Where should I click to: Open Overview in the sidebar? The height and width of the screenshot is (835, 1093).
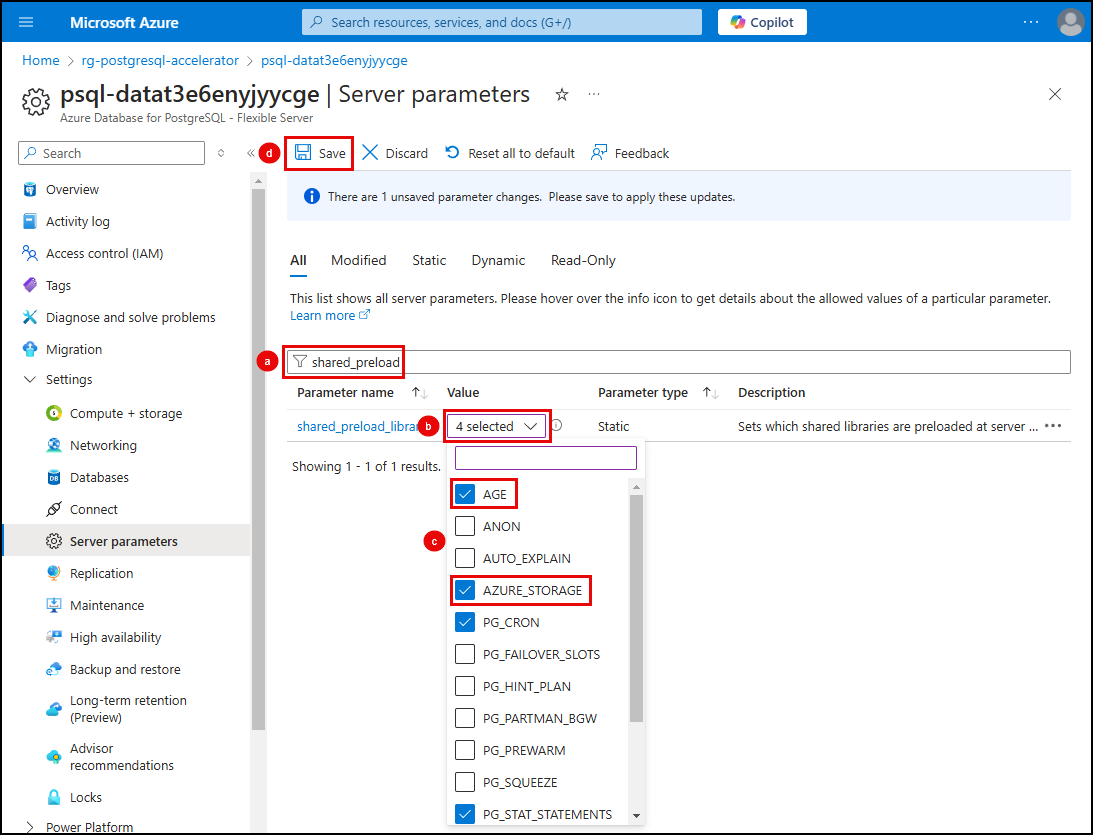[x=72, y=190]
